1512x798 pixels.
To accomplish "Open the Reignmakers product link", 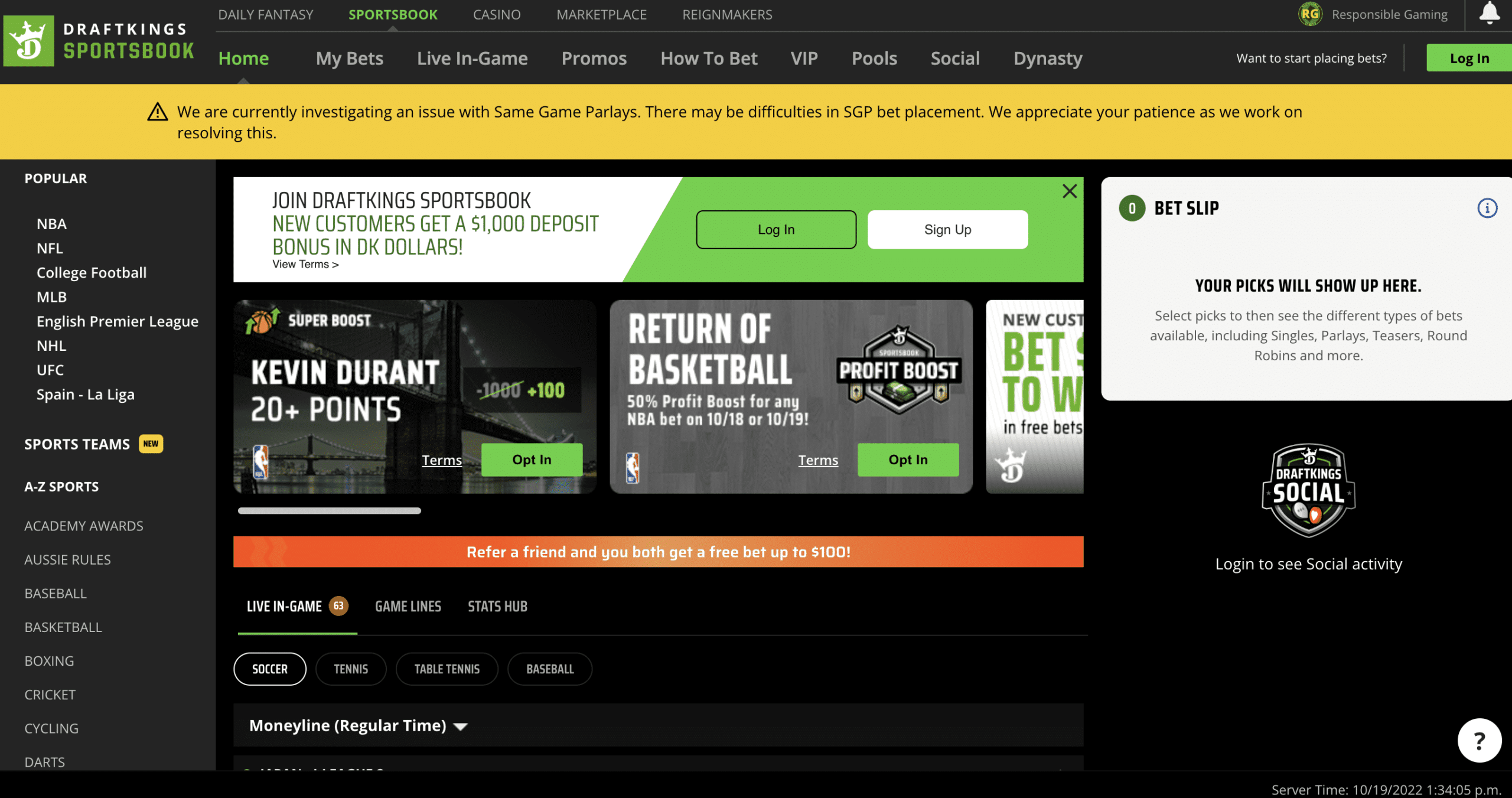I will point(727,14).
